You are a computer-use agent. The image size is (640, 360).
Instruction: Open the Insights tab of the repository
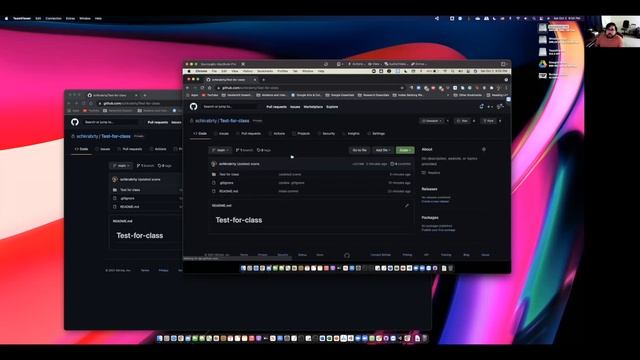point(351,133)
